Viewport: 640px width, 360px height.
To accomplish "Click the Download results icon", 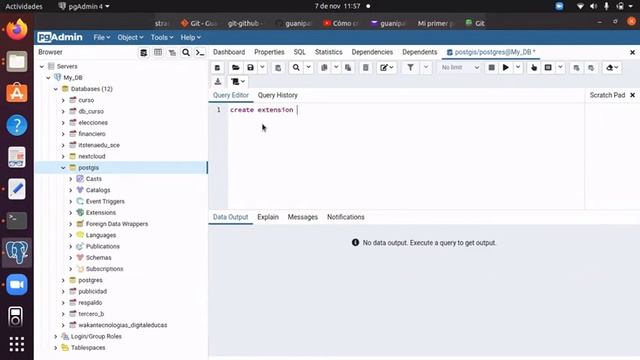I will click(218, 82).
